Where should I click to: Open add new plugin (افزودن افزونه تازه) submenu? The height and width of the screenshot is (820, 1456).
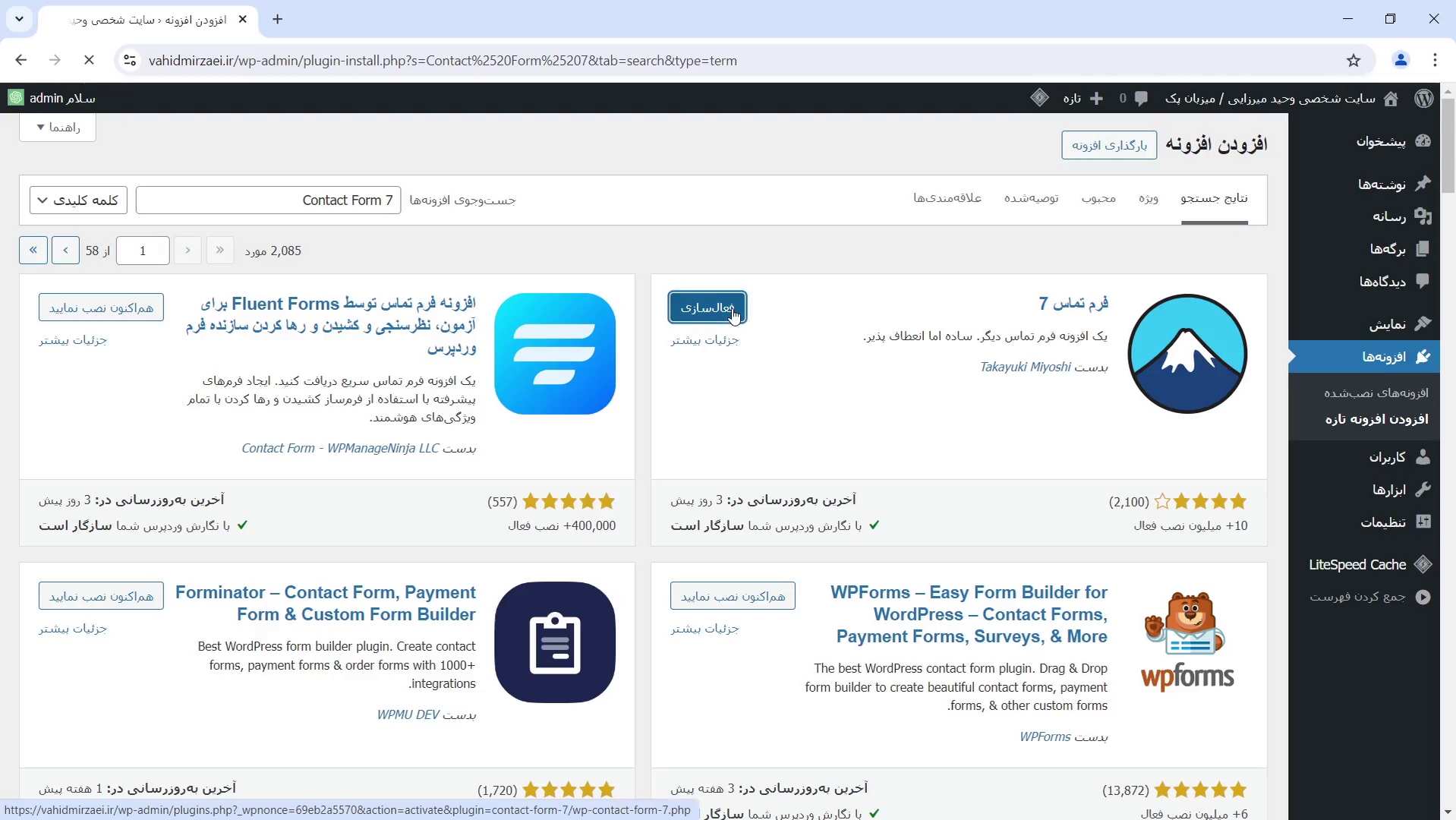click(1376, 419)
